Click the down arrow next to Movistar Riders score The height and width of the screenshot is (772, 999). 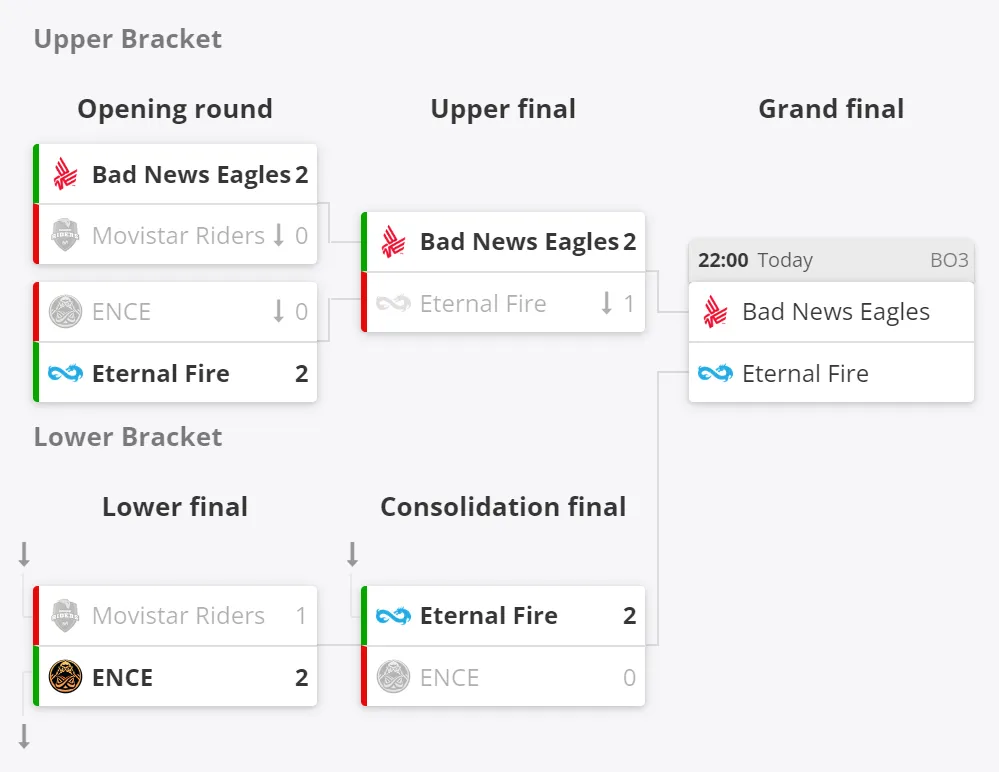tap(278, 235)
